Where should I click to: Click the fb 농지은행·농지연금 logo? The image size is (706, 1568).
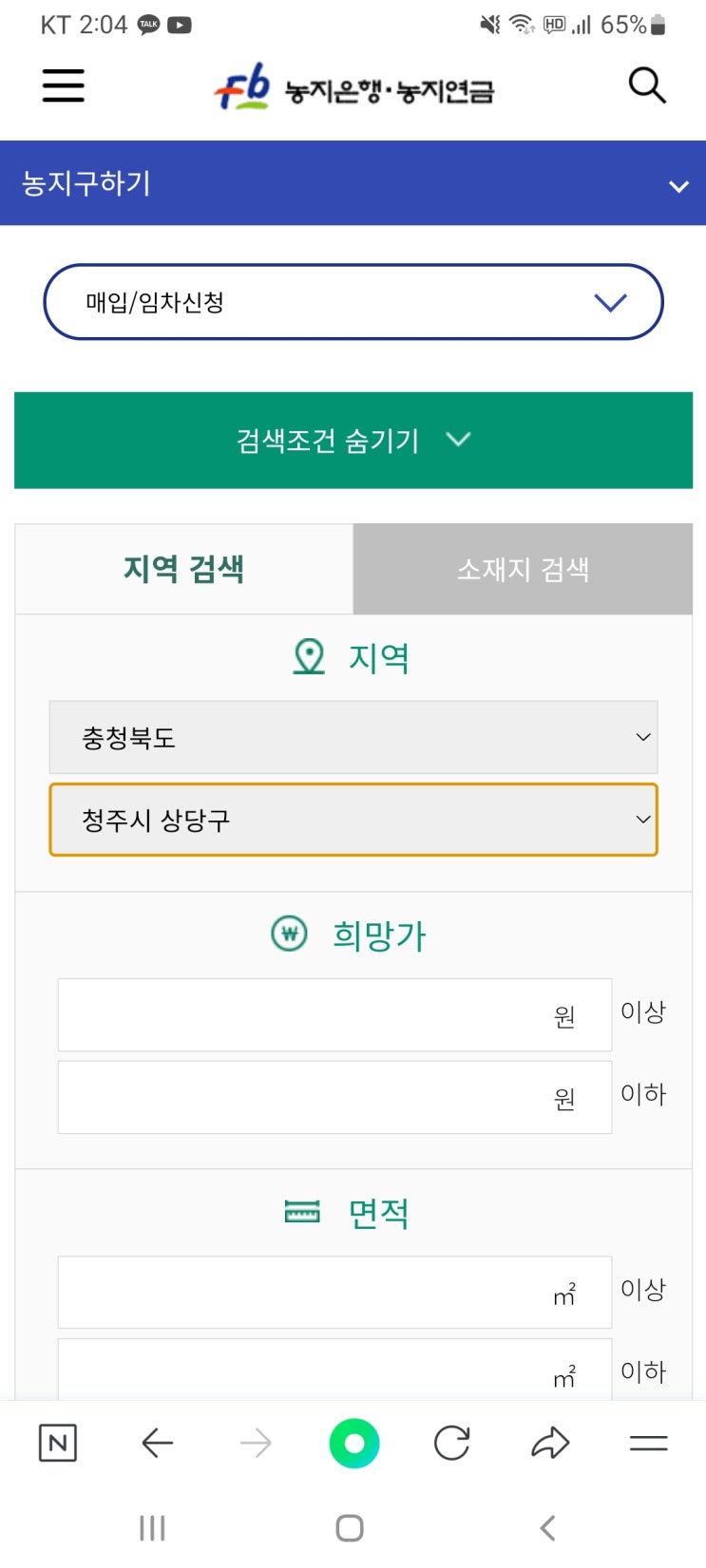353,87
